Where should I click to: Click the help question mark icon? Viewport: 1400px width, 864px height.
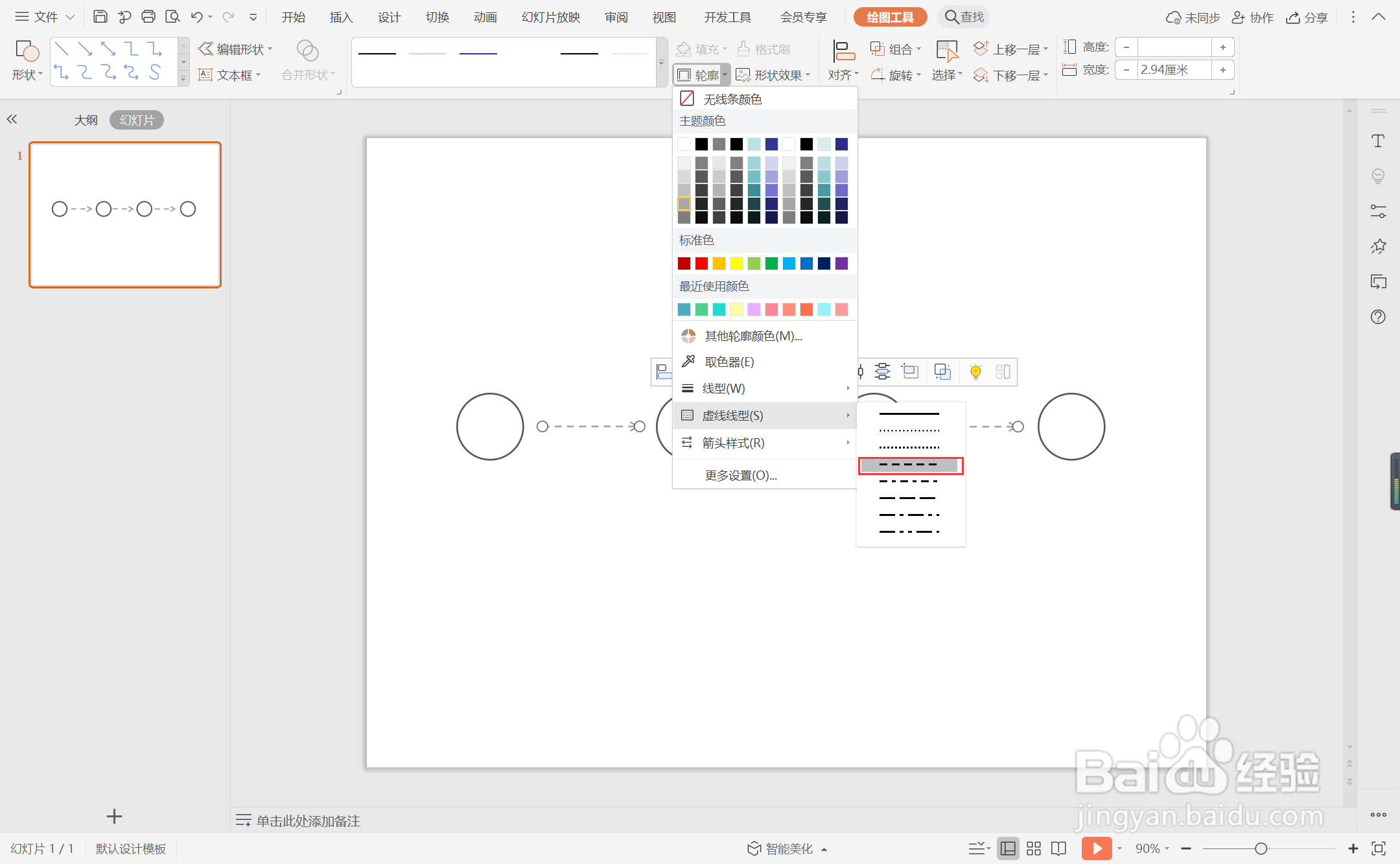click(1378, 317)
